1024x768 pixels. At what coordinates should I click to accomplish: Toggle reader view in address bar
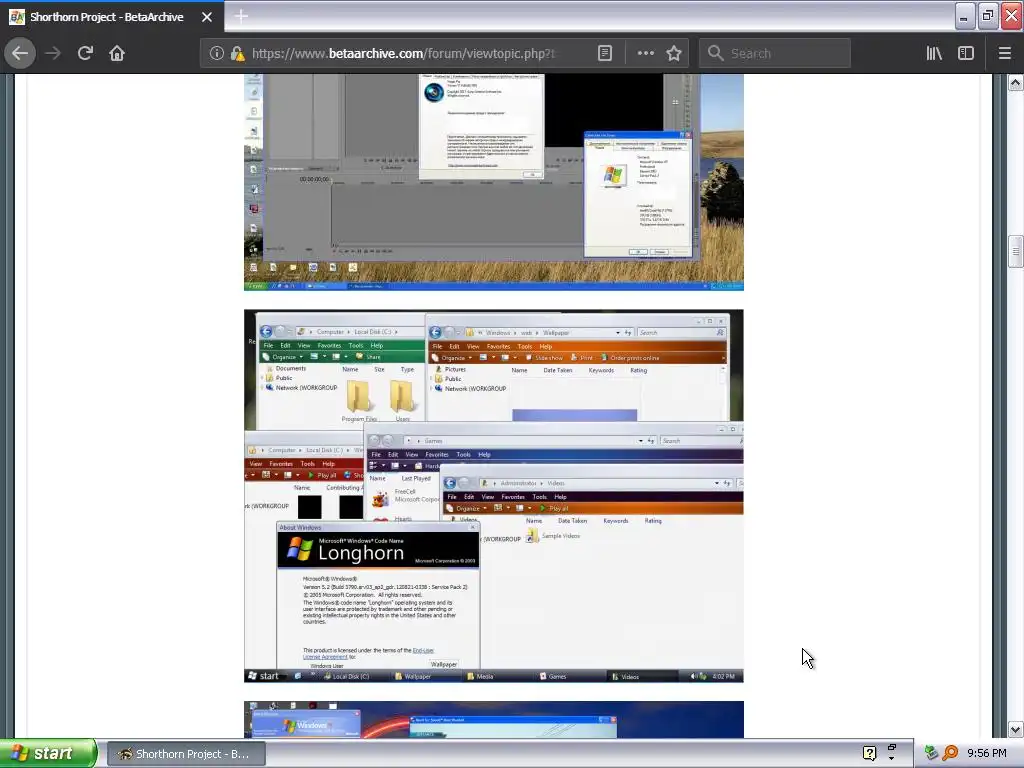pos(605,53)
